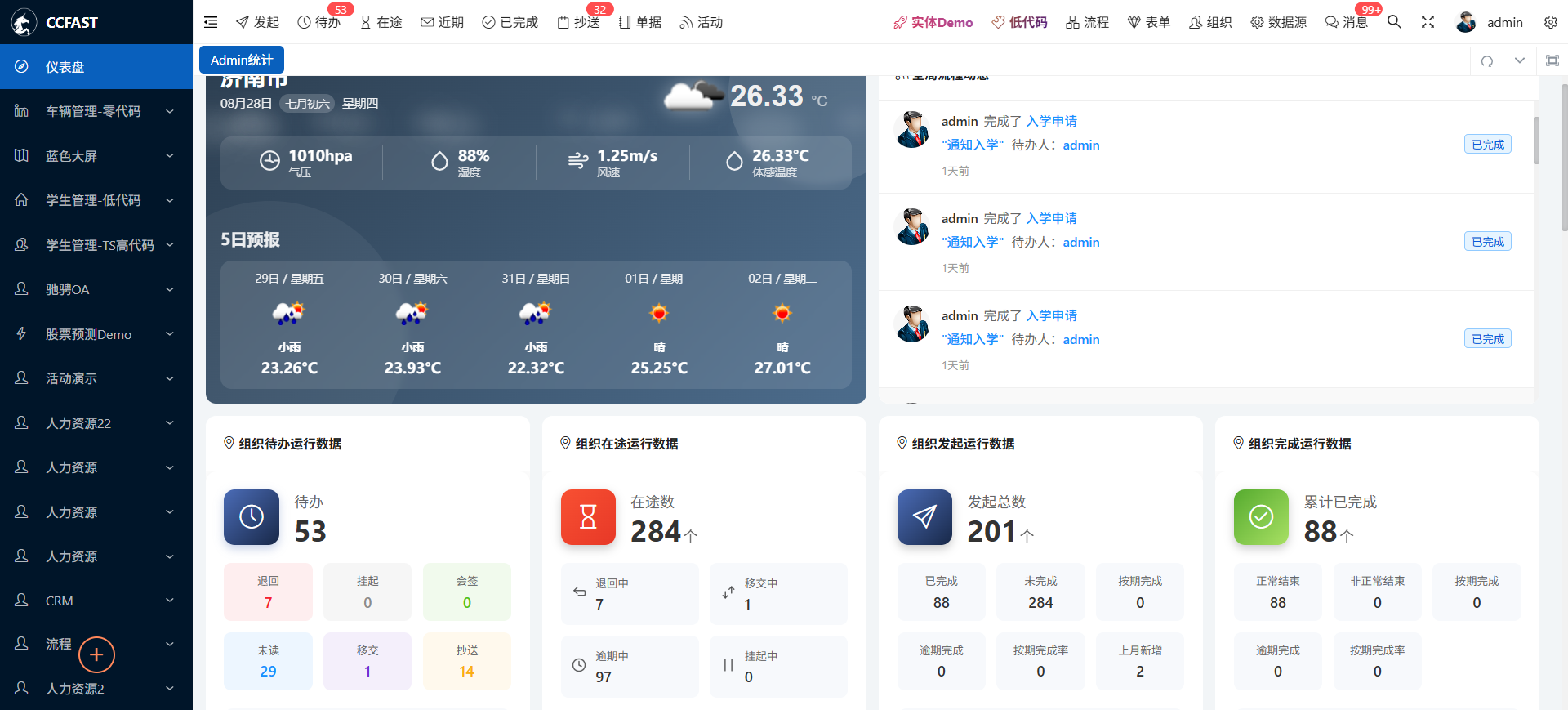The width and height of the screenshot is (1568, 710).
Task: Click the wind speed icon
Action: coord(578,161)
